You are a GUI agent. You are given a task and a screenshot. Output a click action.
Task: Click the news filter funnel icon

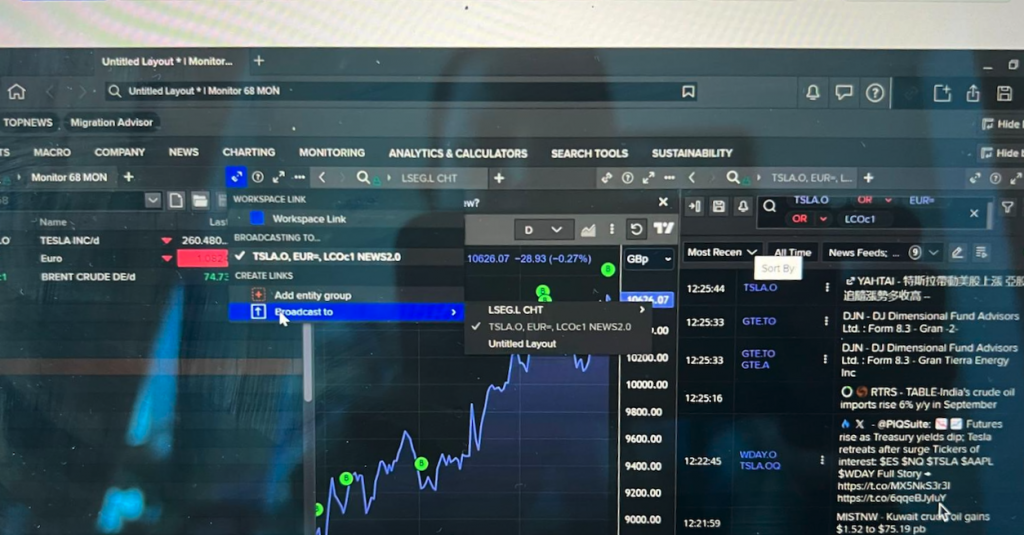1007,207
